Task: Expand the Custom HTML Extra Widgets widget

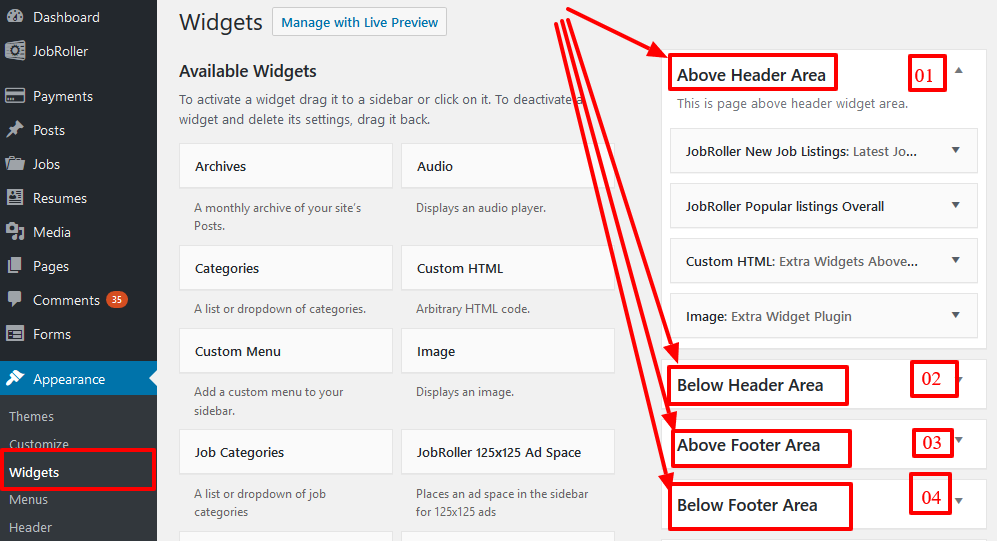Action: pyautogui.click(x=955, y=260)
